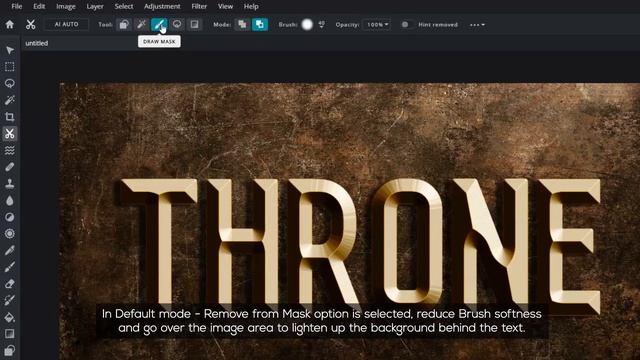The height and width of the screenshot is (360, 640).
Task: Select the Clone stamp tool
Action: 10,184
